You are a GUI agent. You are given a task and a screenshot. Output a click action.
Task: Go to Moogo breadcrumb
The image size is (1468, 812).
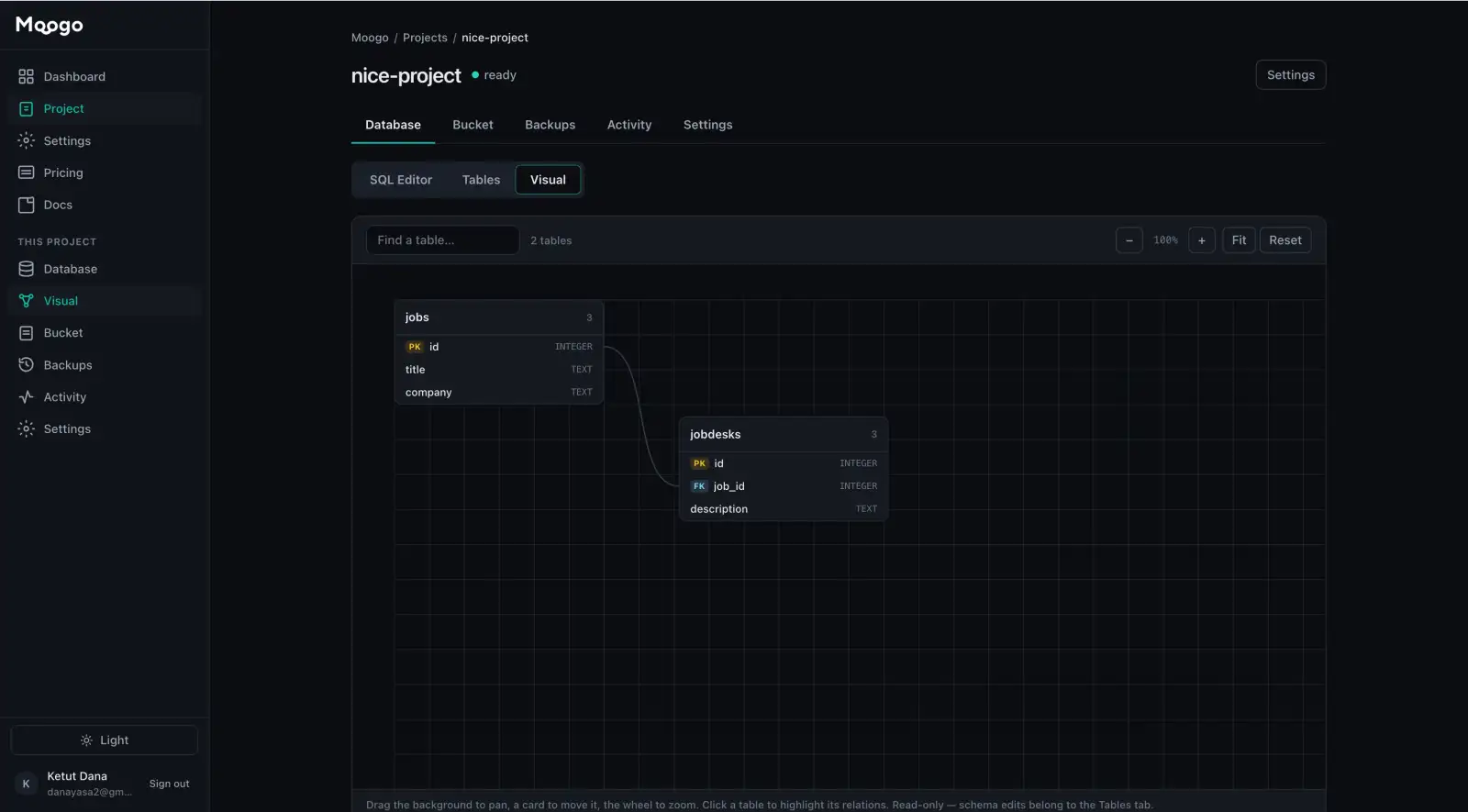click(370, 38)
